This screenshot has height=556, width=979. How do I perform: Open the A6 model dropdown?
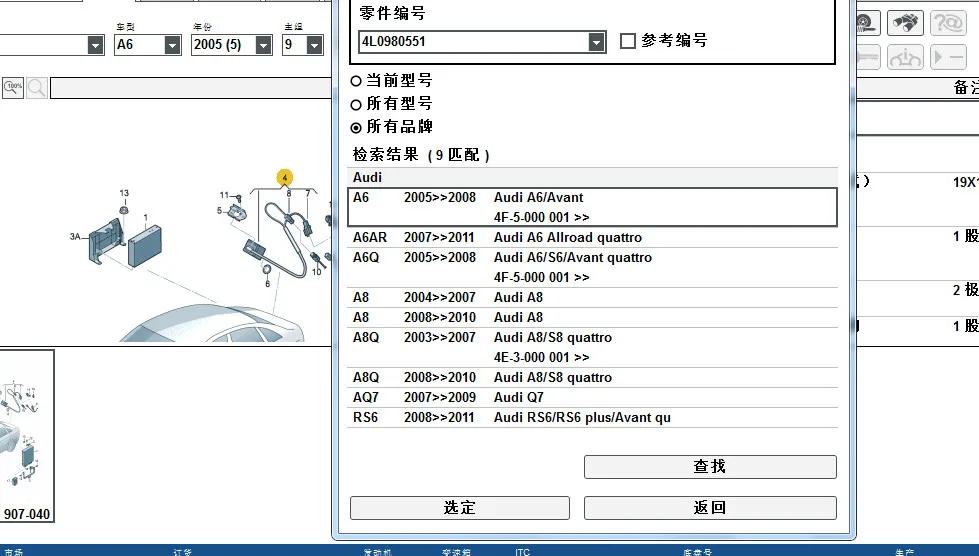click(x=172, y=45)
